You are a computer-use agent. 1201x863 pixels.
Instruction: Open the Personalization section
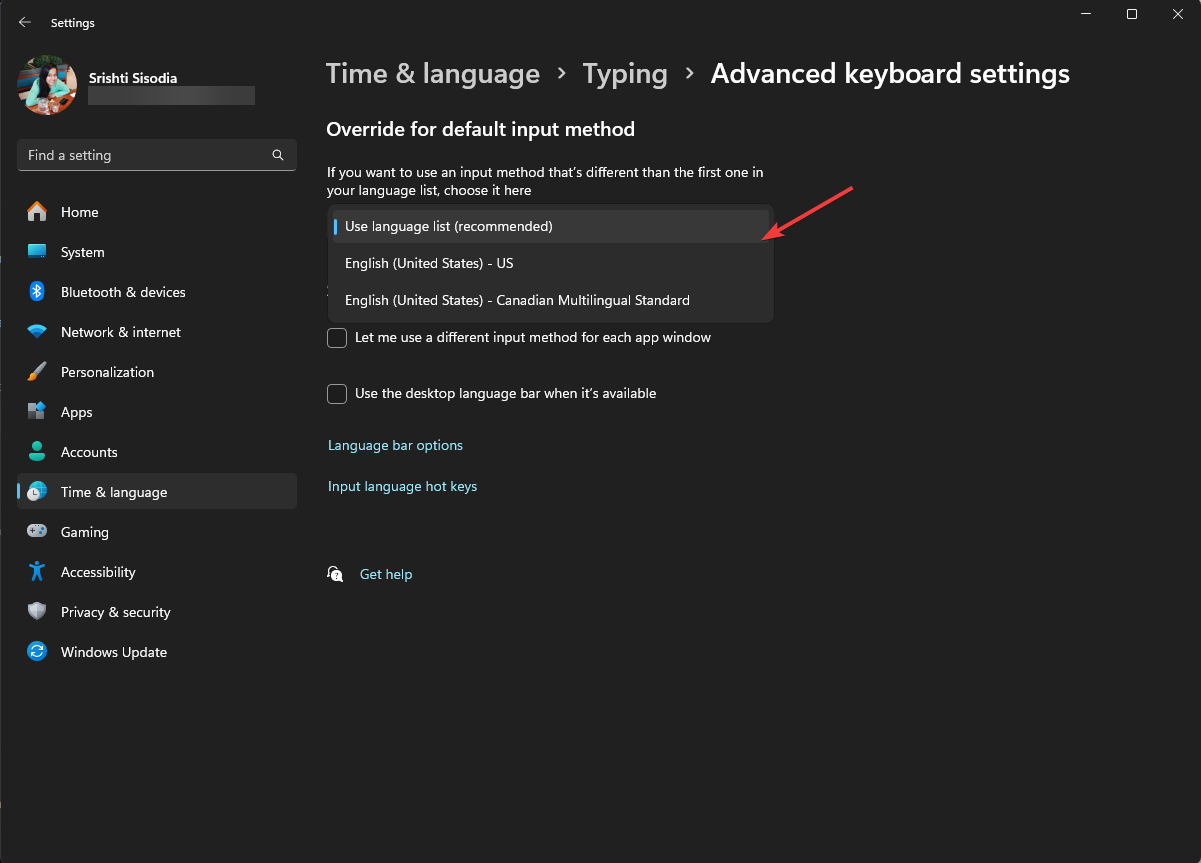[108, 372]
